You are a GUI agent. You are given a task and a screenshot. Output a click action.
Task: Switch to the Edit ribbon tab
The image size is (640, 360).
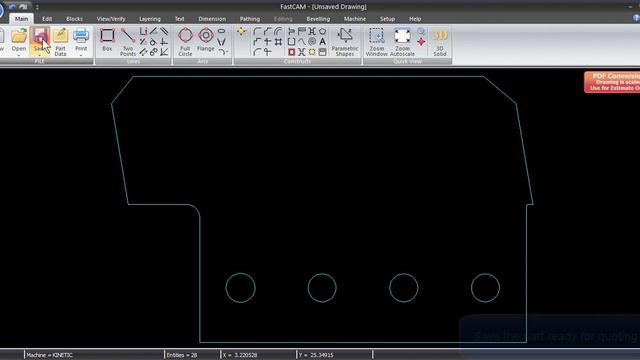pyautogui.click(x=47, y=19)
